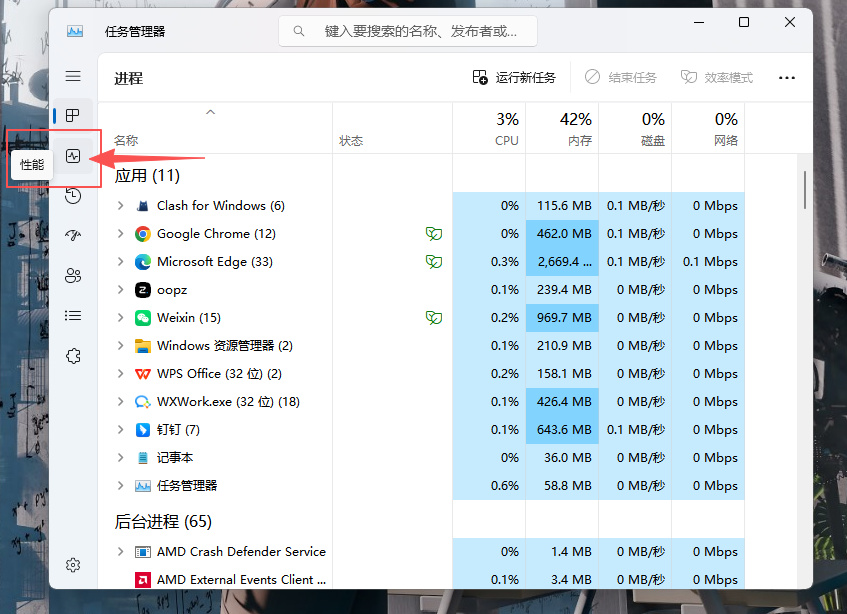Viewport: 847px width, 614px height.
Task: Expand the 任务管理器 process row
Action: [120, 485]
